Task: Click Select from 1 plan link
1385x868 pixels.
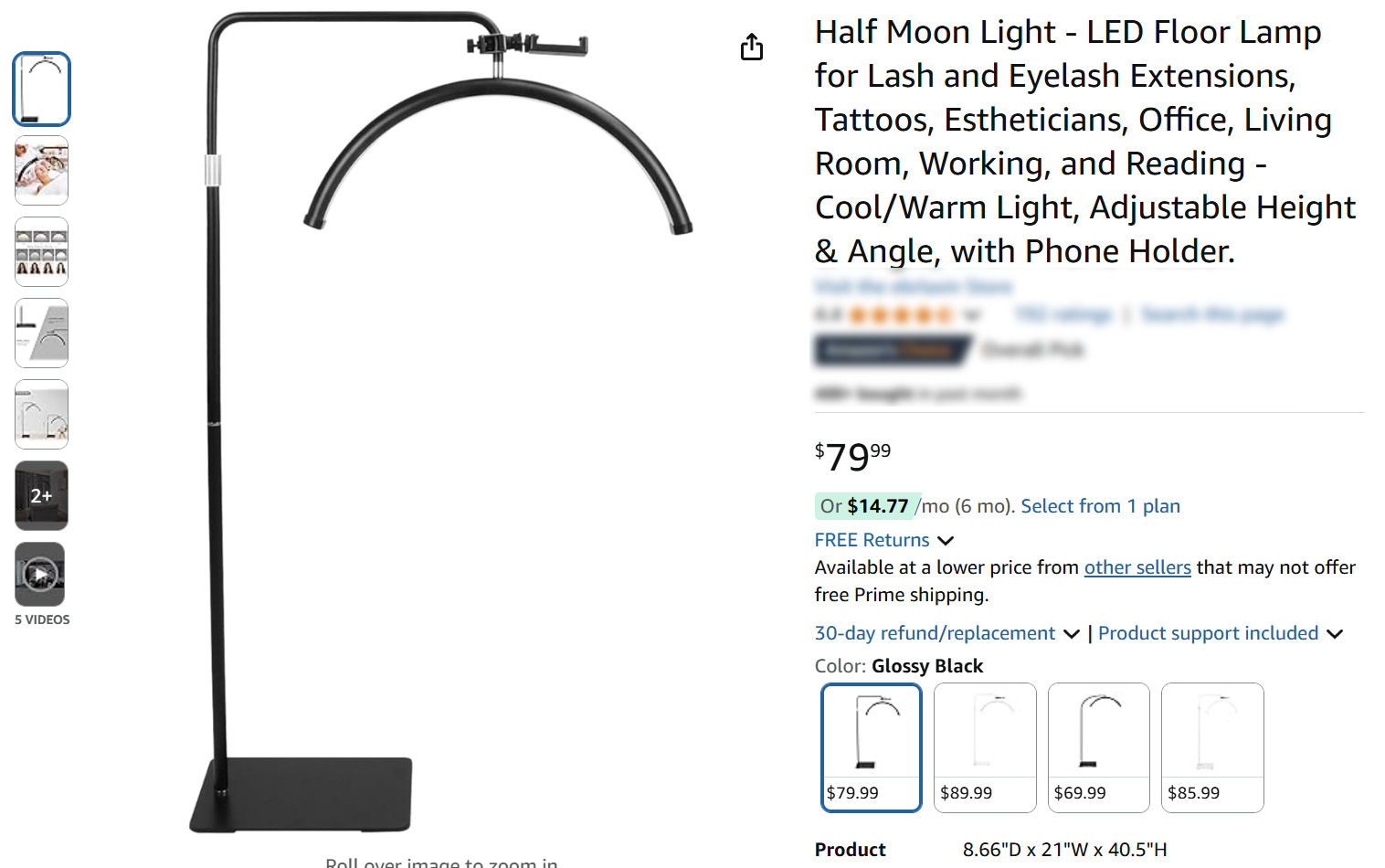Action: tap(1100, 506)
